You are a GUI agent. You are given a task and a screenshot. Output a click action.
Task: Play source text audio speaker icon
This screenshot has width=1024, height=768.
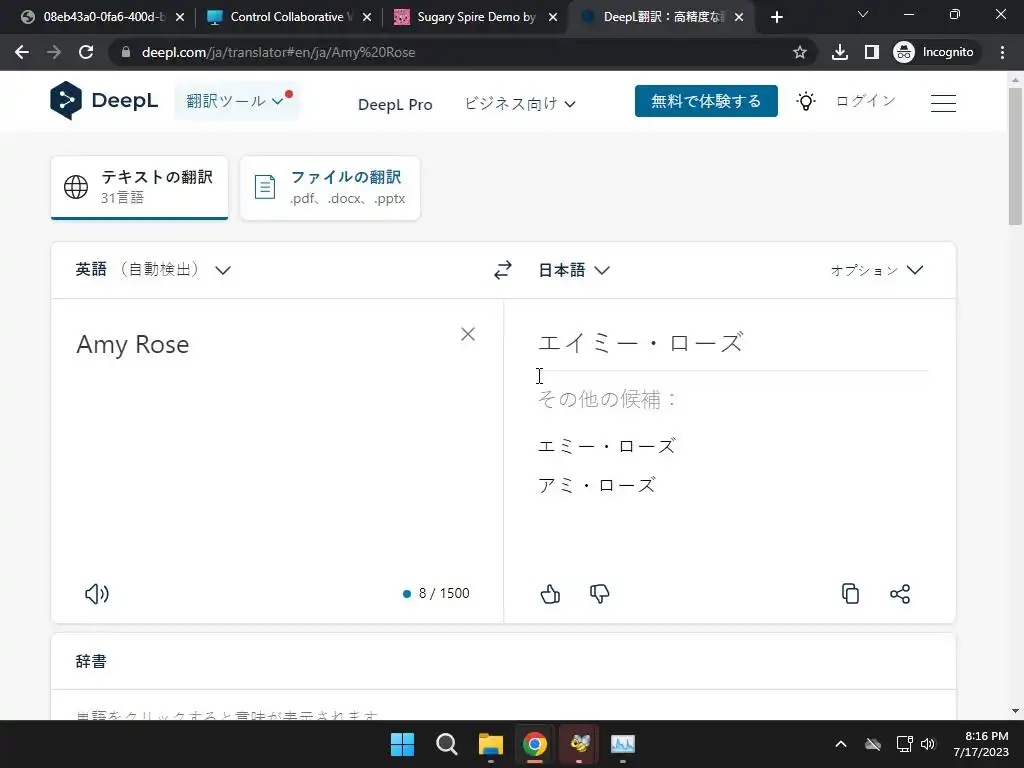click(x=97, y=594)
